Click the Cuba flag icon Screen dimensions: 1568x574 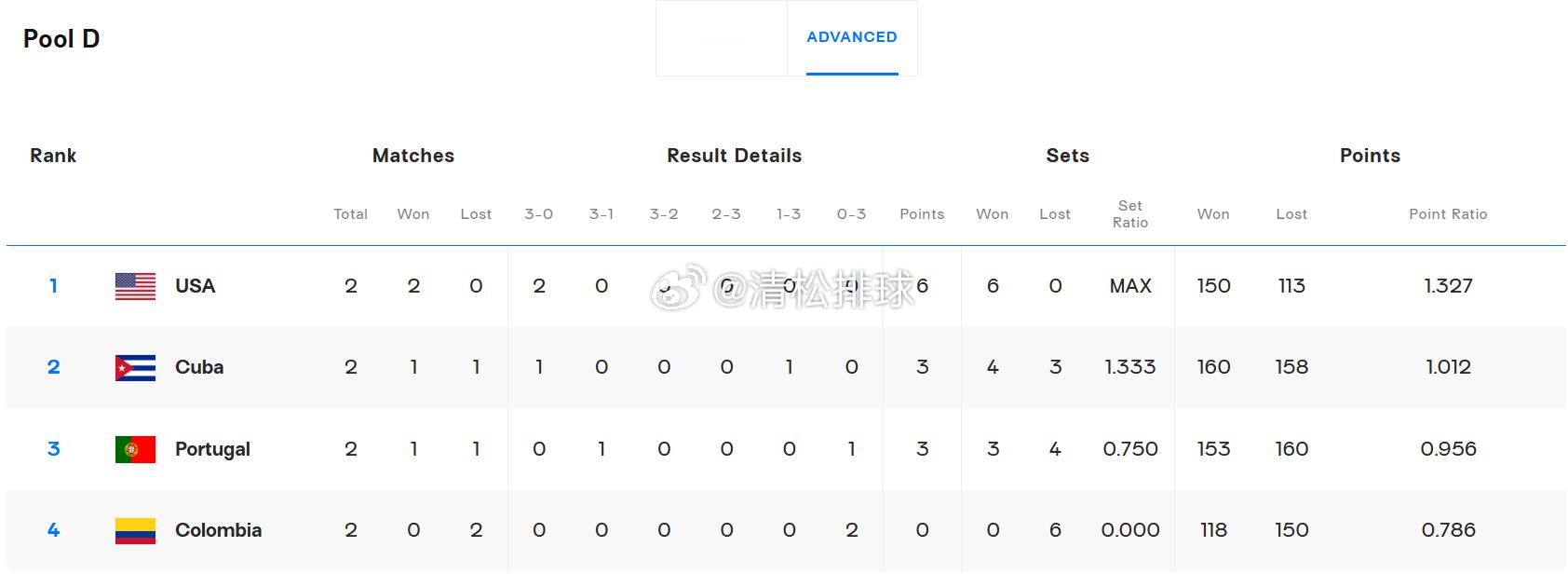click(135, 368)
